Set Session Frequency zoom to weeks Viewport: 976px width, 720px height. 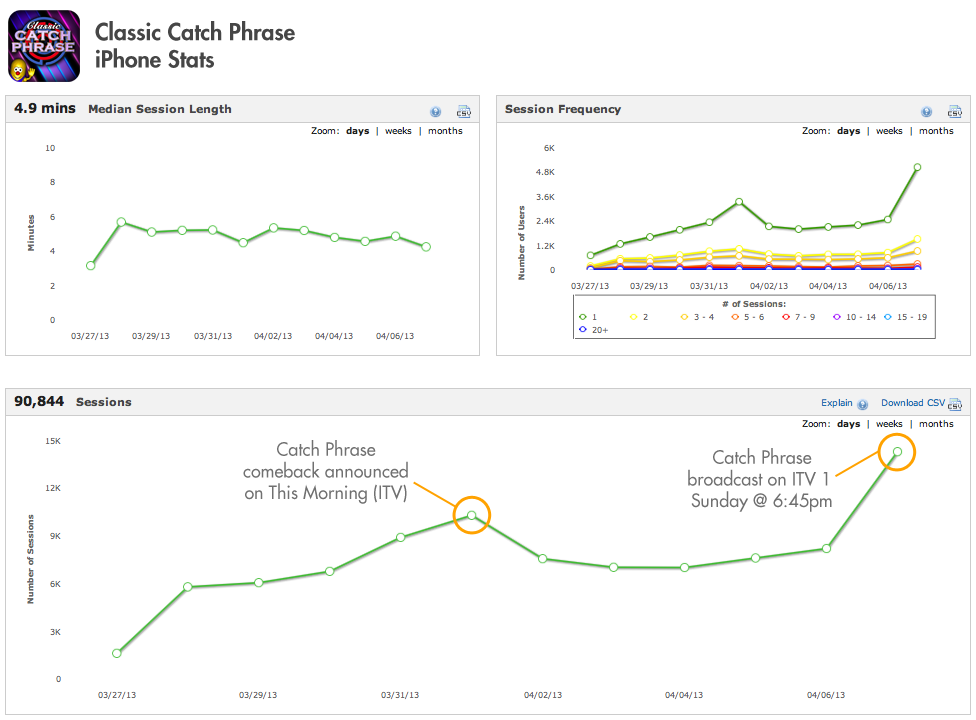click(x=889, y=131)
